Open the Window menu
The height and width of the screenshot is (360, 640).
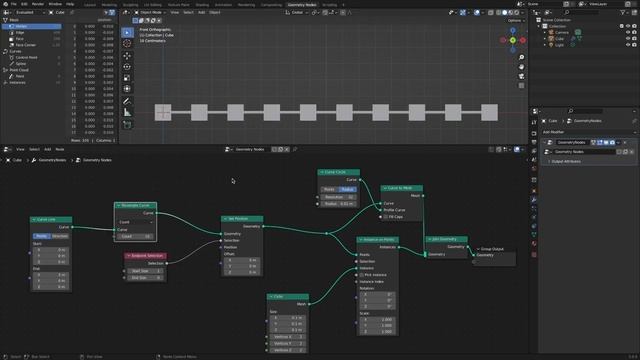(55, 4)
